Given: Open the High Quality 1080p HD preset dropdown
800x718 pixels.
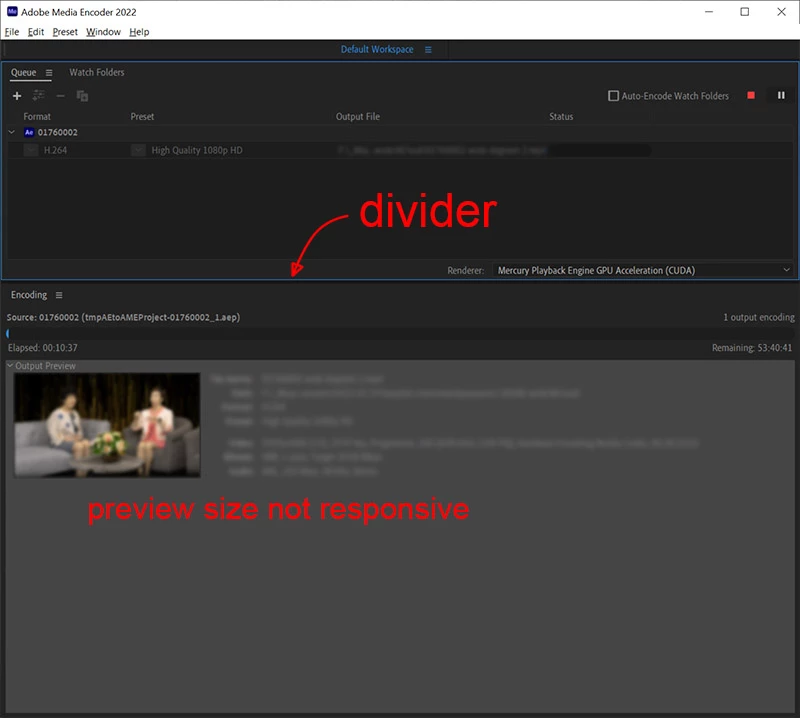Looking at the screenshot, I should [138, 150].
